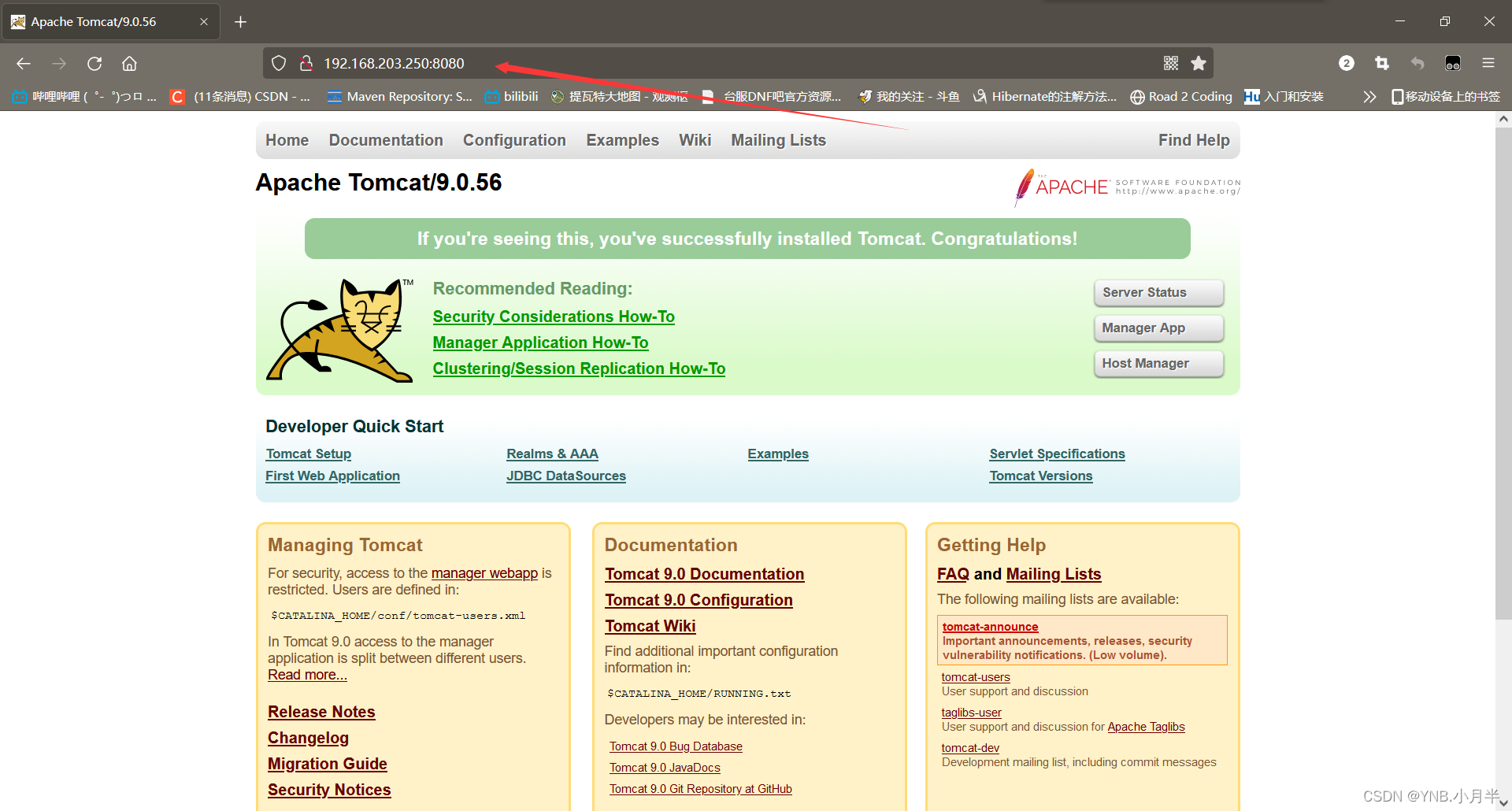The image size is (1512, 811).
Task: Open the tomcat-announce mailing list link
Action: (x=990, y=627)
